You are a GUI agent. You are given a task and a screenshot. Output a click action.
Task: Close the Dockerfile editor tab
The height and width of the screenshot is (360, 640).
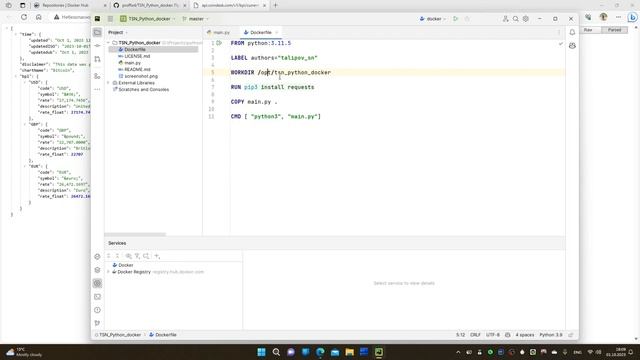coord(277,32)
